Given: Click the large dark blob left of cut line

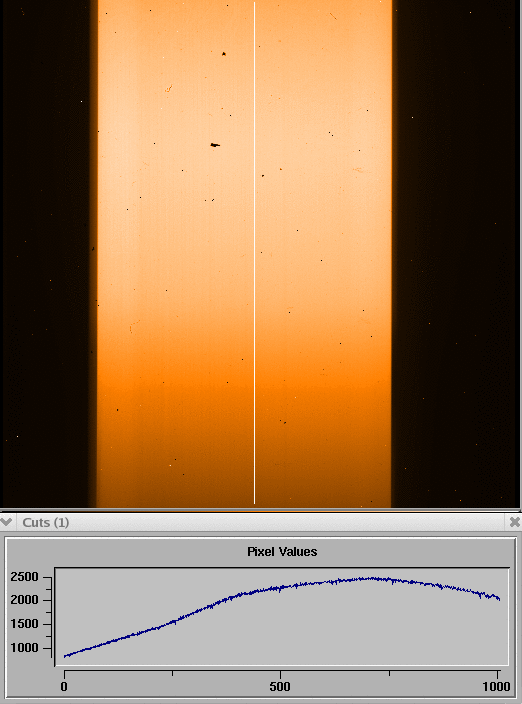Looking at the screenshot, I should (x=215, y=145).
